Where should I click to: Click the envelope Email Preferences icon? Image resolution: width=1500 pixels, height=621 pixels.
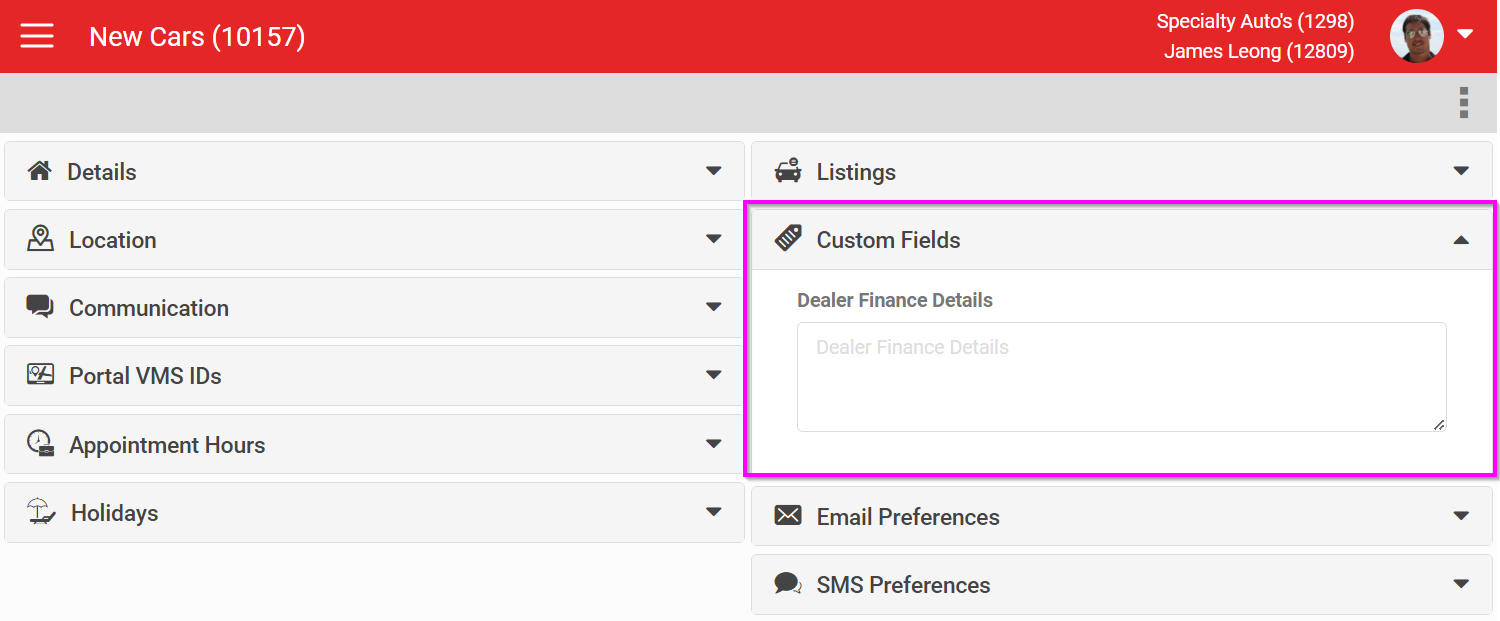788,516
